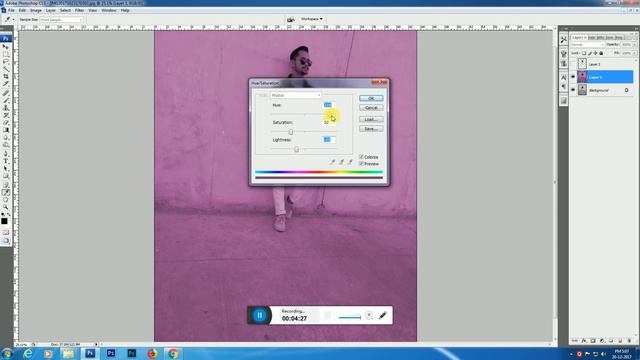This screenshot has width=640, height=360.
Task: Toggle the Colorize checkbox
Action: pos(361,157)
